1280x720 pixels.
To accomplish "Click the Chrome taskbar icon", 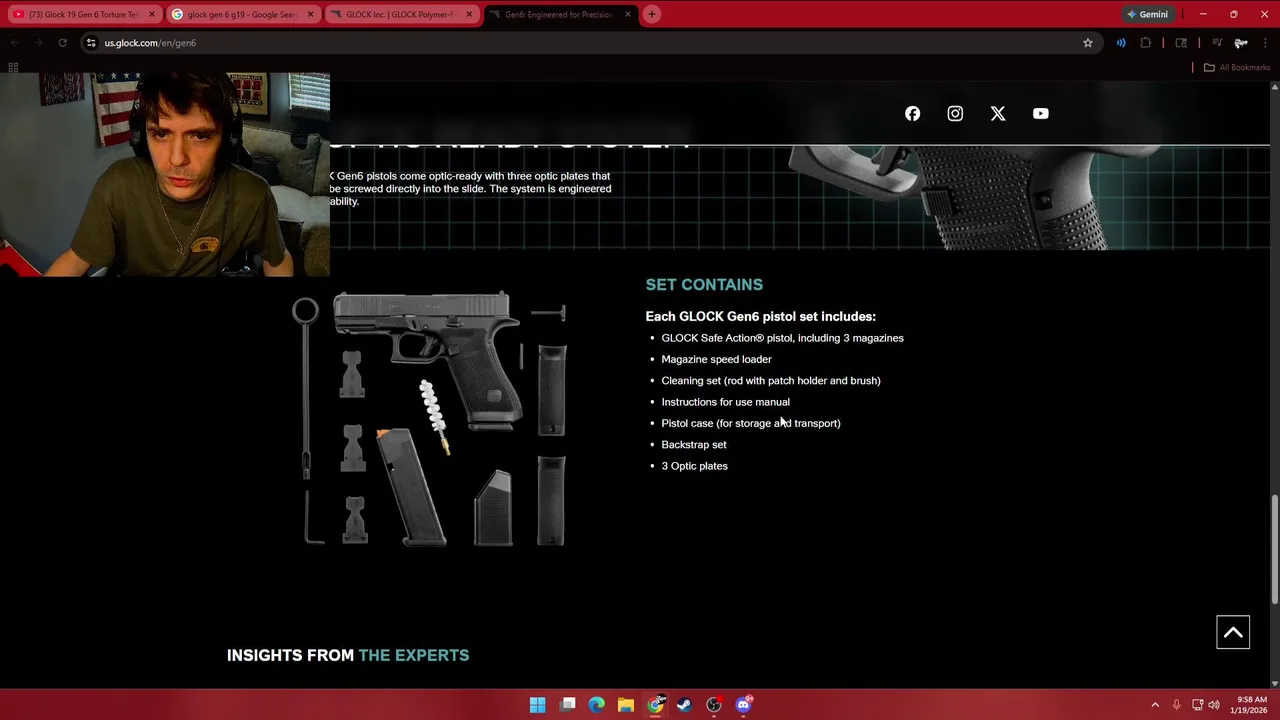I will pos(655,705).
